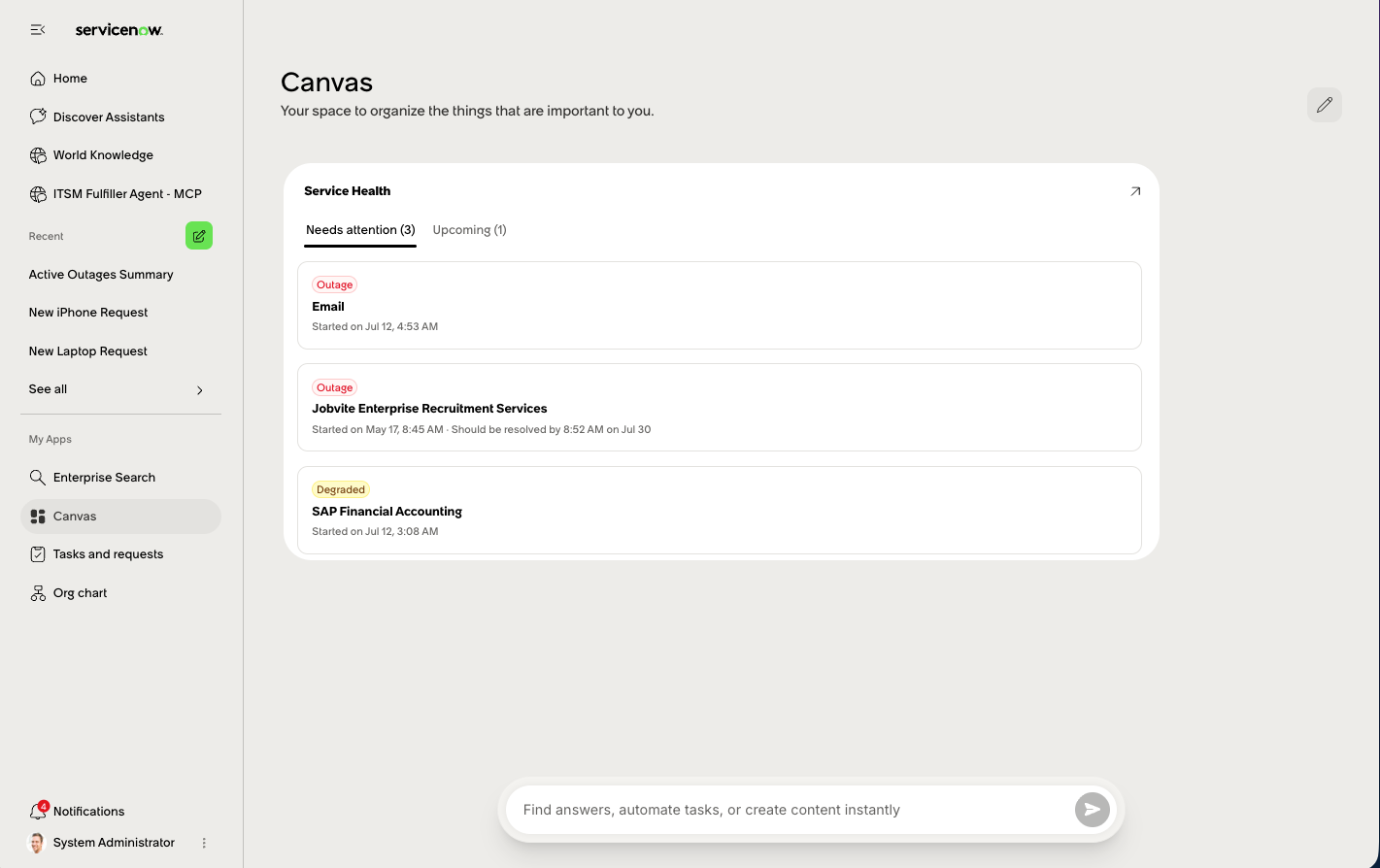Image resolution: width=1380 pixels, height=868 pixels.
Task: Click the ServiceNow logo
Action: (119, 30)
